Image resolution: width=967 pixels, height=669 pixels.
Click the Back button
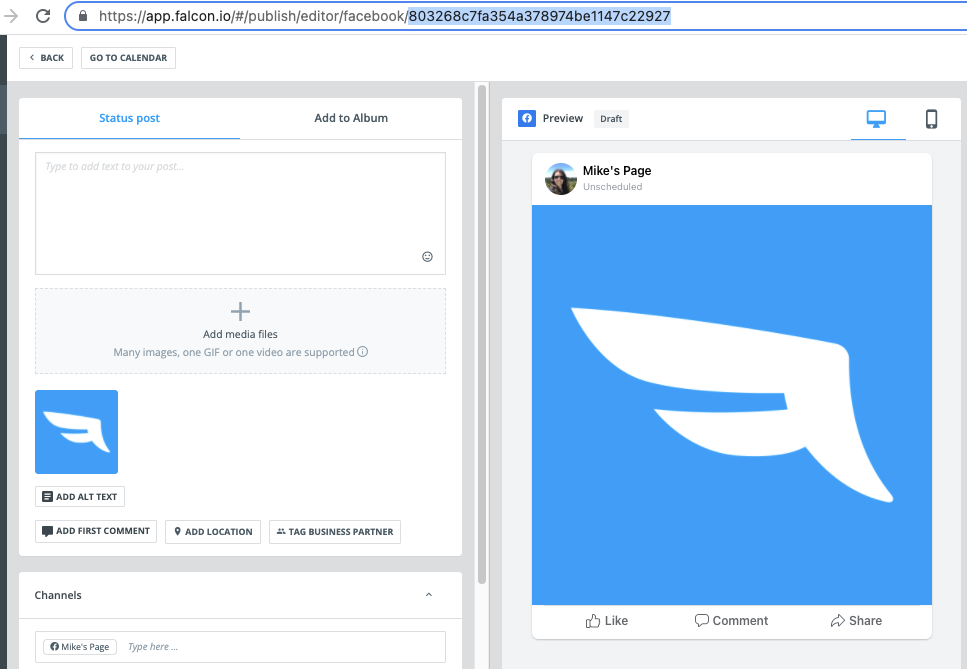46,58
